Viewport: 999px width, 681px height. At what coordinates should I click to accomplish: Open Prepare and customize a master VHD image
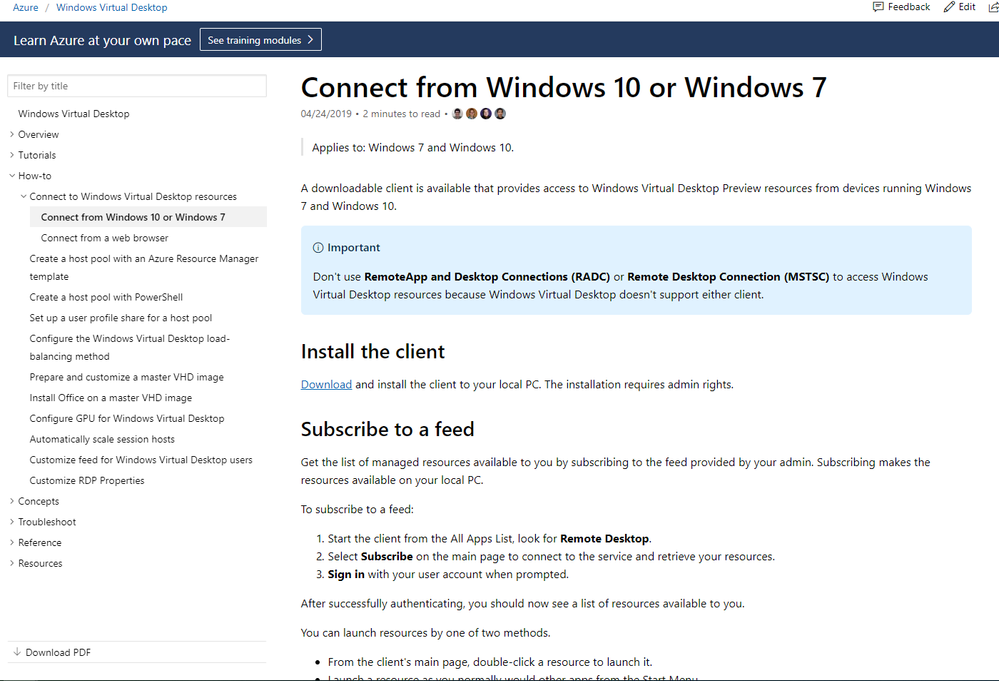point(126,377)
